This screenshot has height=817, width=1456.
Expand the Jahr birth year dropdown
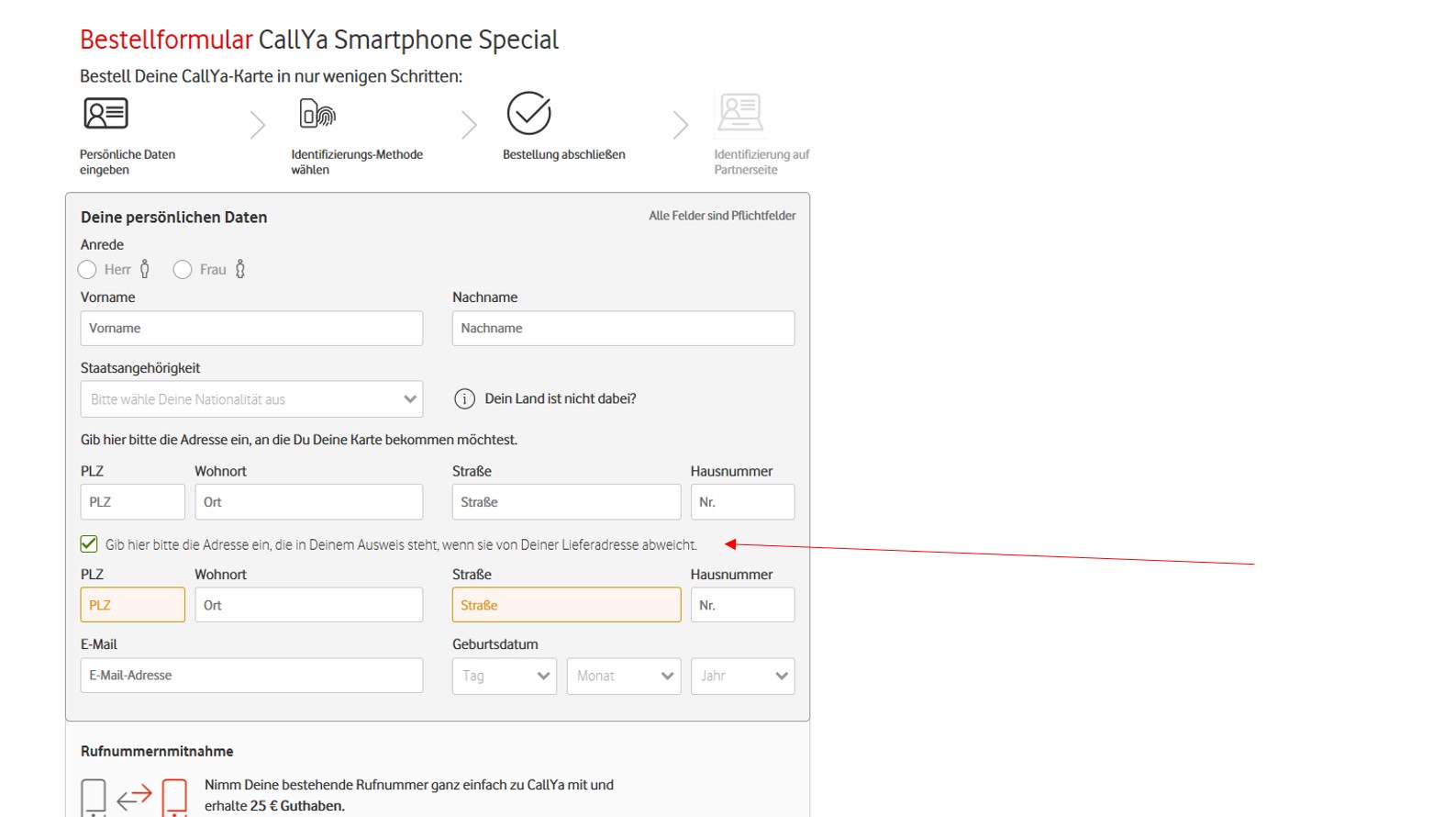pyautogui.click(x=742, y=677)
